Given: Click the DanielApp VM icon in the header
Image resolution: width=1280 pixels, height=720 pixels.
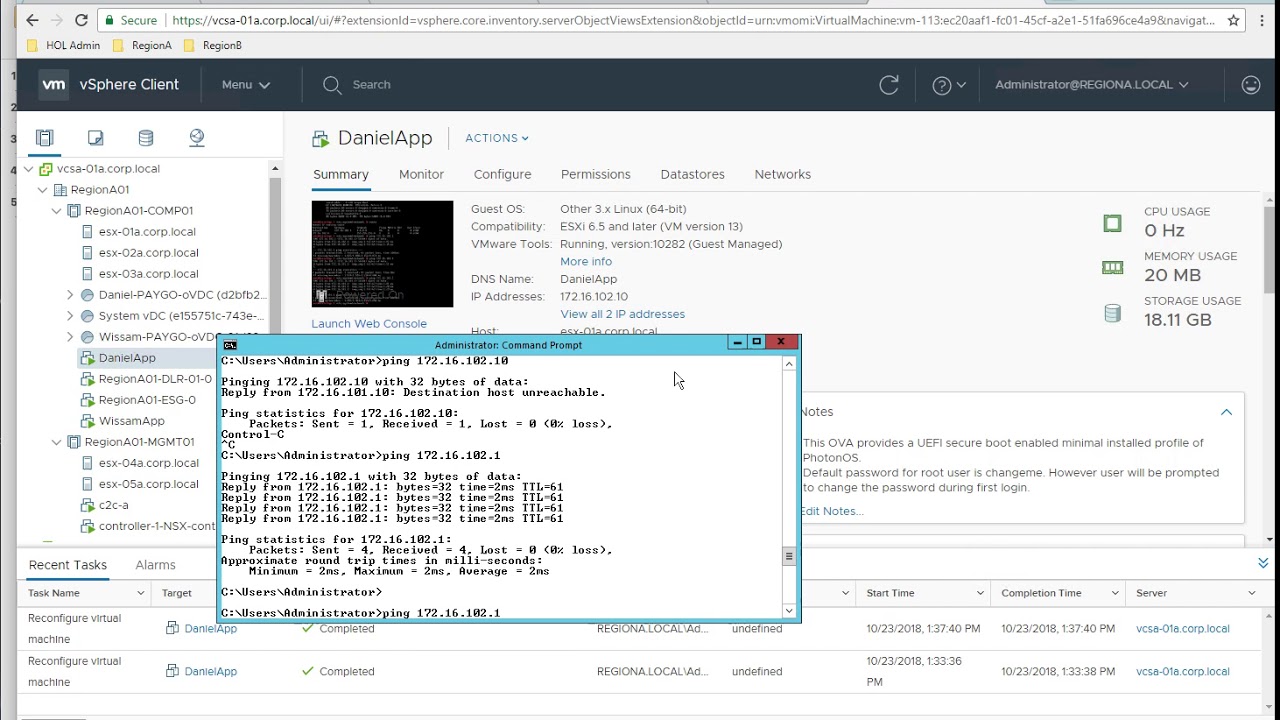Looking at the screenshot, I should (x=320, y=139).
